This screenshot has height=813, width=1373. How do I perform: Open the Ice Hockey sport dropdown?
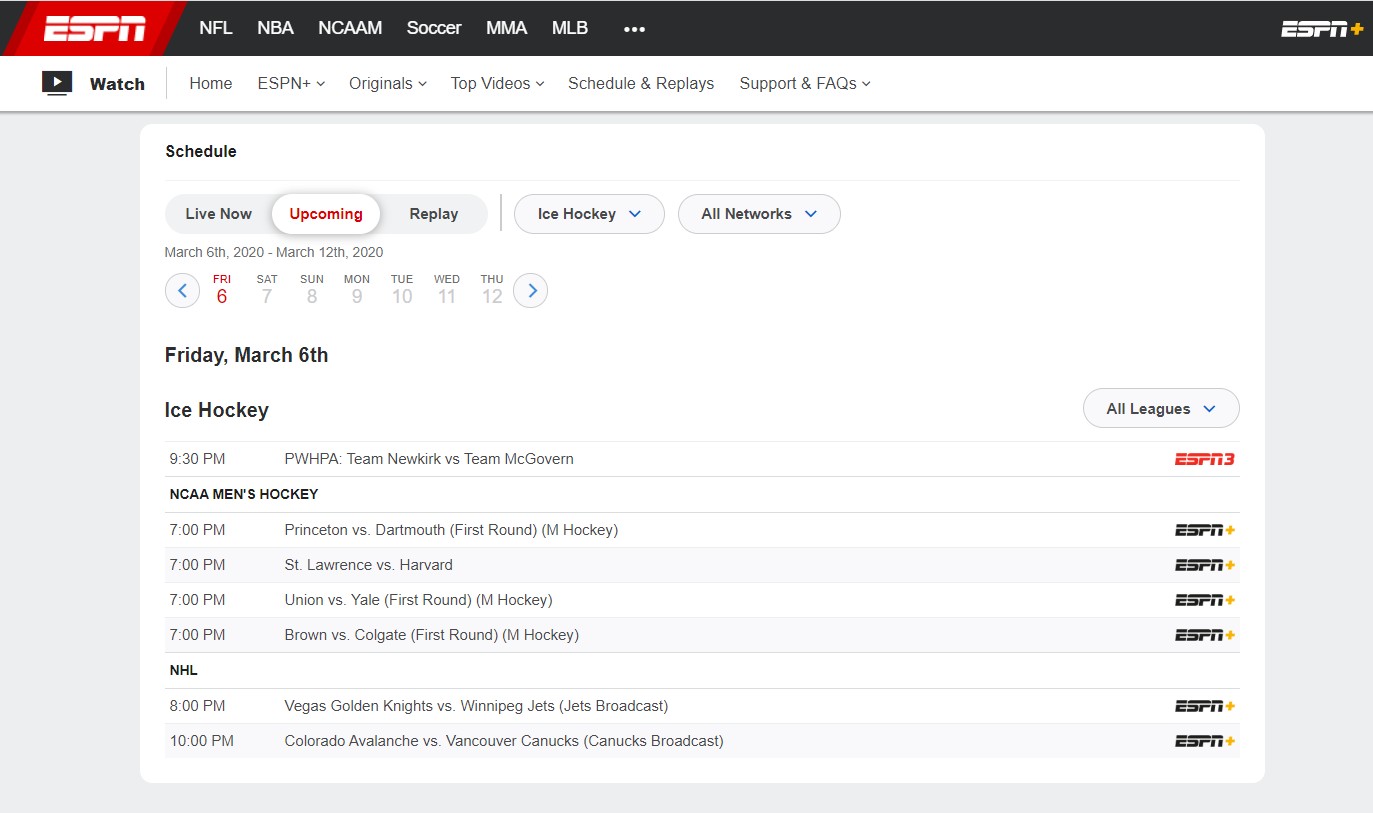tap(589, 214)
